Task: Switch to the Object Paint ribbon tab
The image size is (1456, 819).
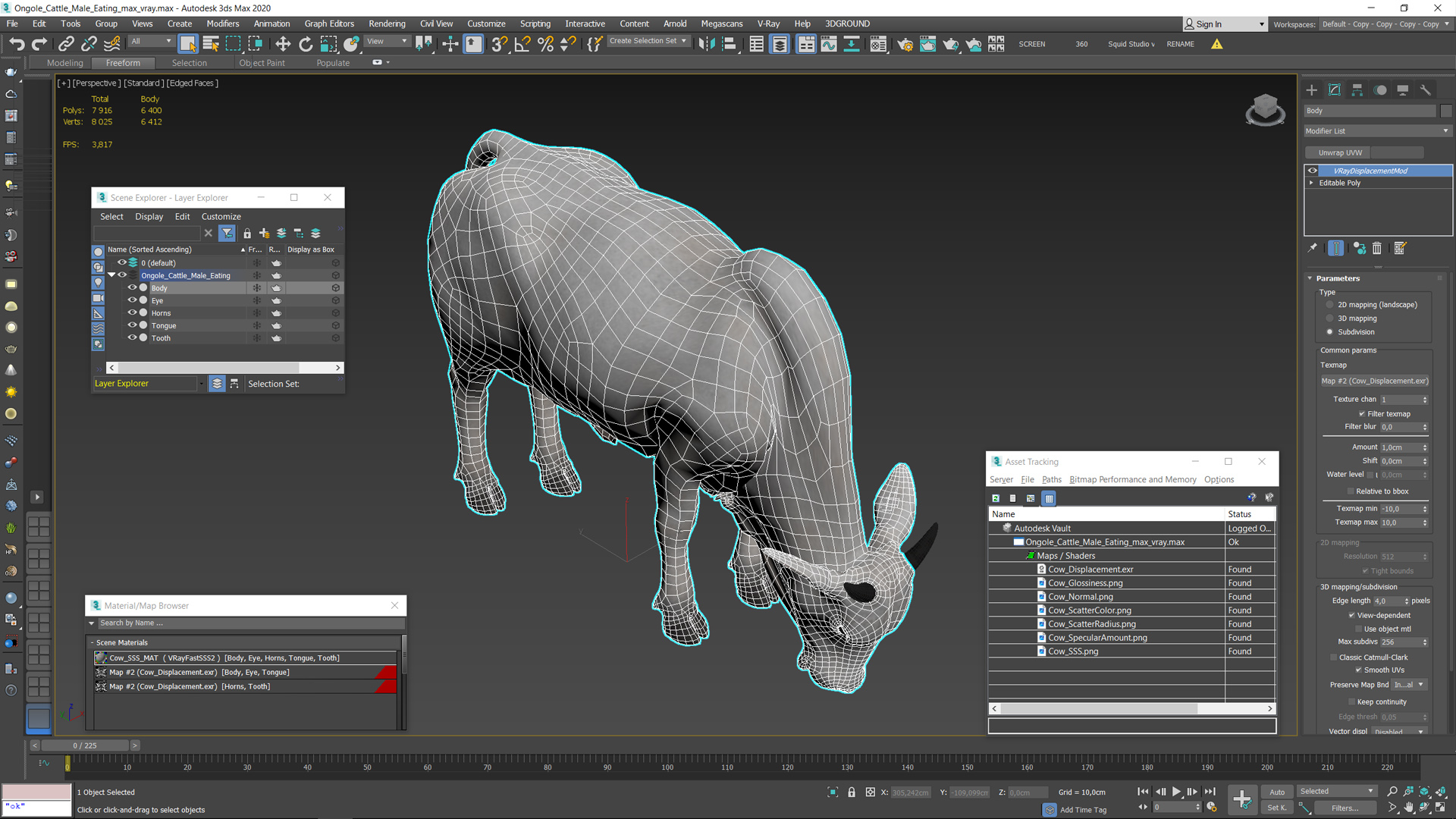Action: click(x=262, y=63)
